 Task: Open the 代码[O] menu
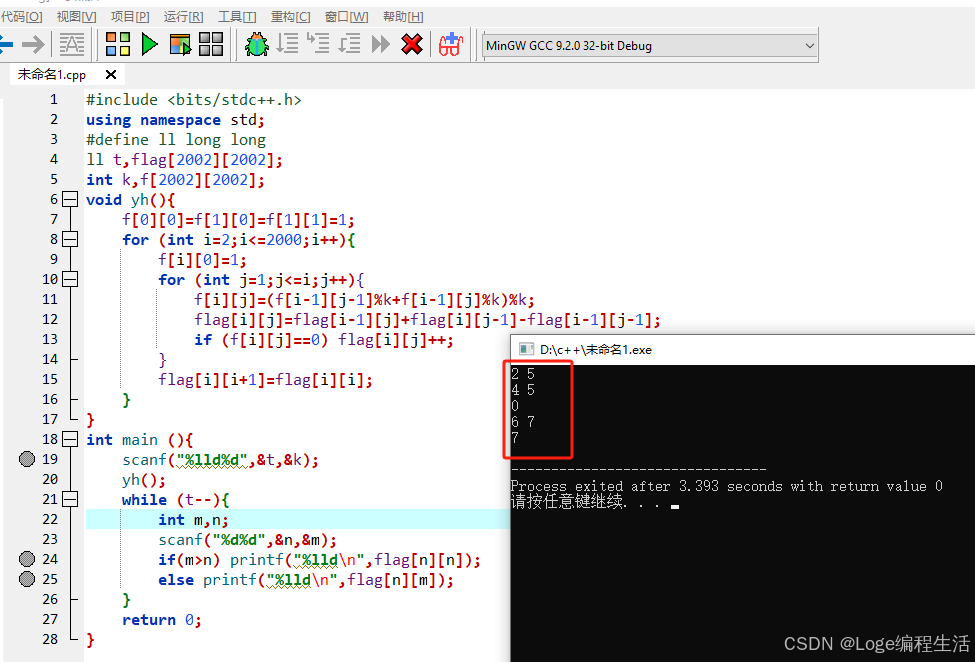point(22,17)
